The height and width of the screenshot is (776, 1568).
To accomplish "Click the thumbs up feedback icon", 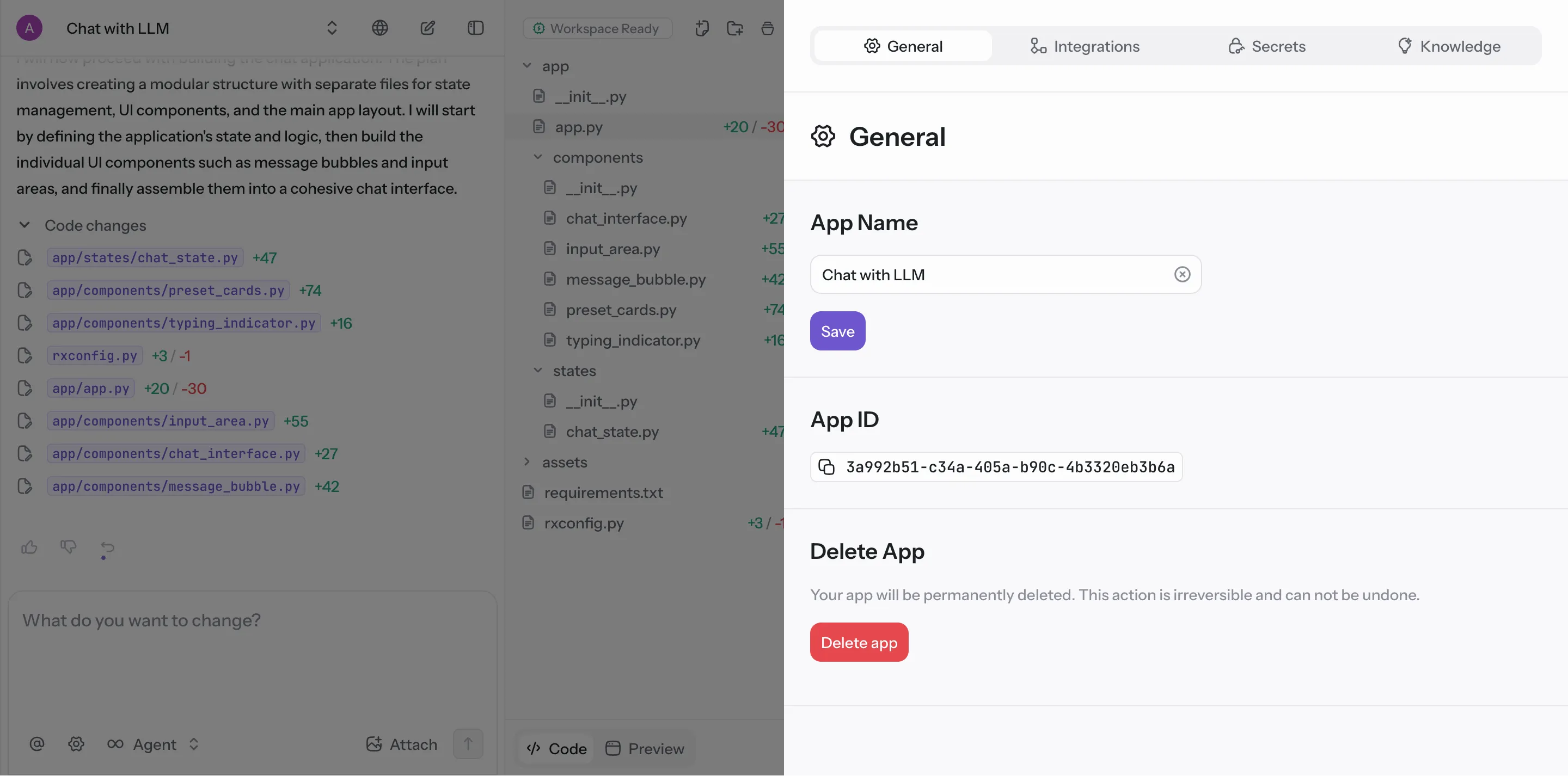I will click(x=29, y=547).
